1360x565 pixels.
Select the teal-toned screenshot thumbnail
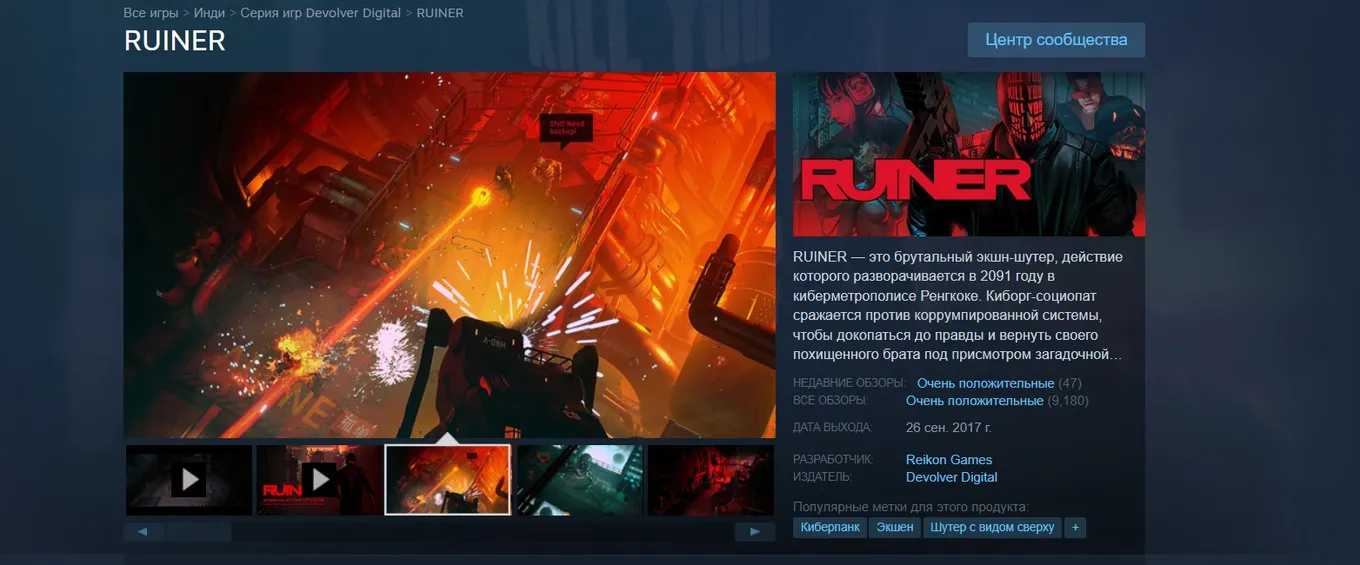point(579,480)
